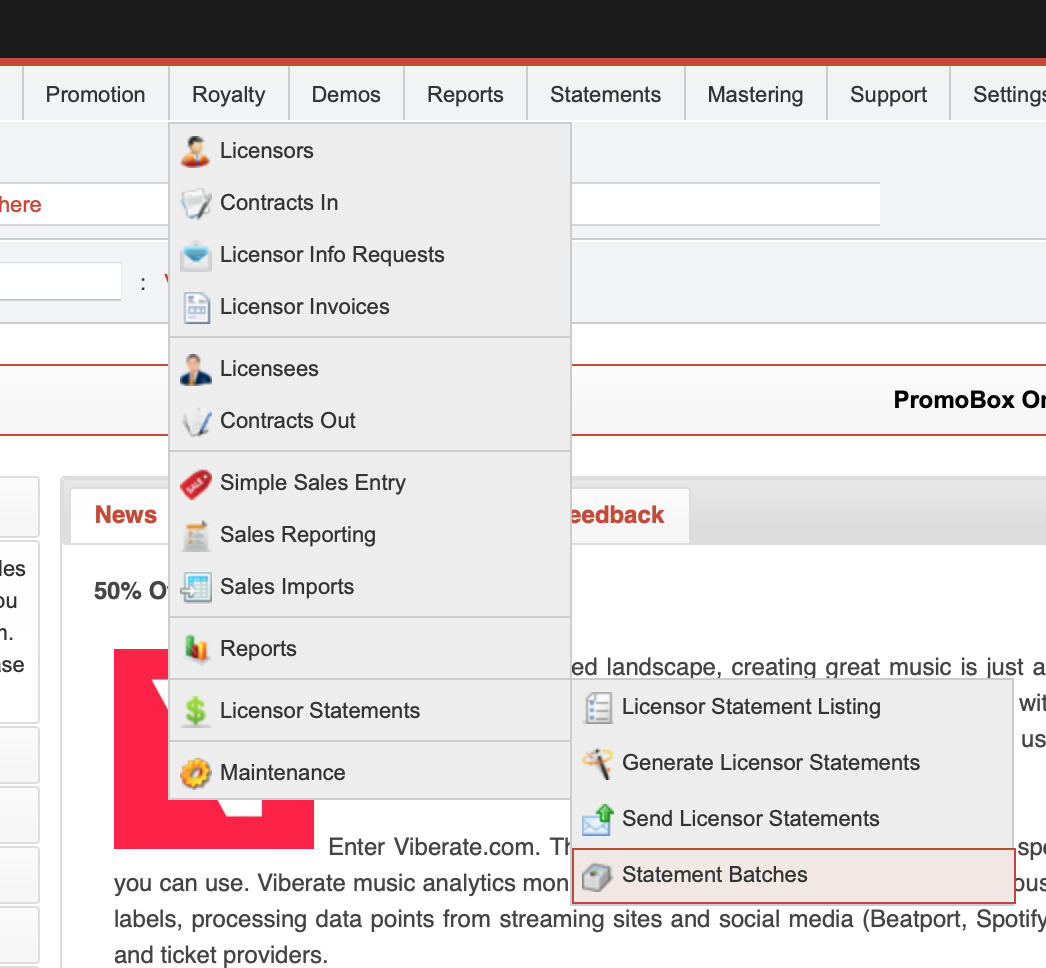Select Sales Reporting menu entry
This screenshot has height=968, width=1046.
tap(297, 535)
